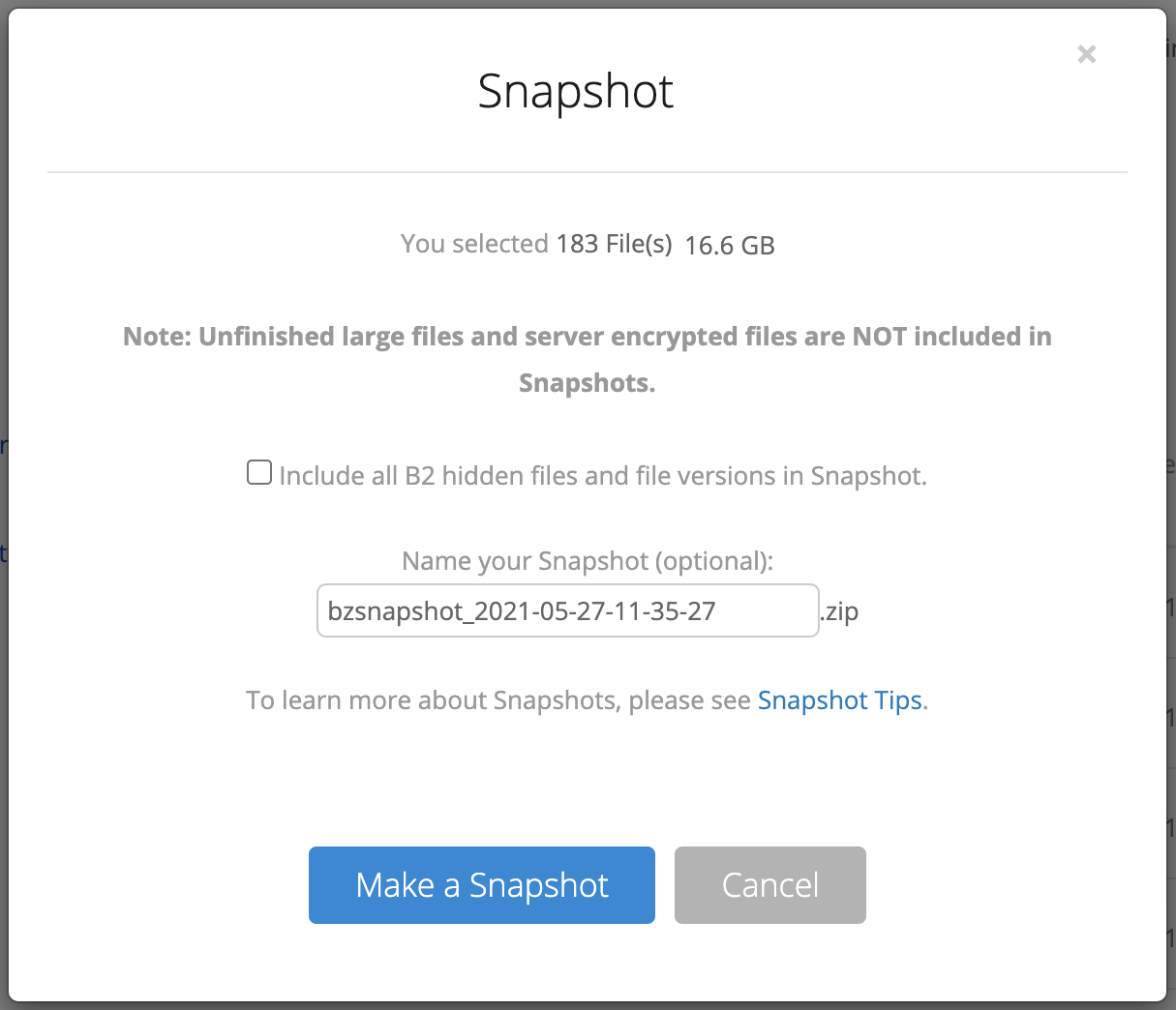Click the Make a Snapshot button
1176x1010 pixels.
(482, 885)
